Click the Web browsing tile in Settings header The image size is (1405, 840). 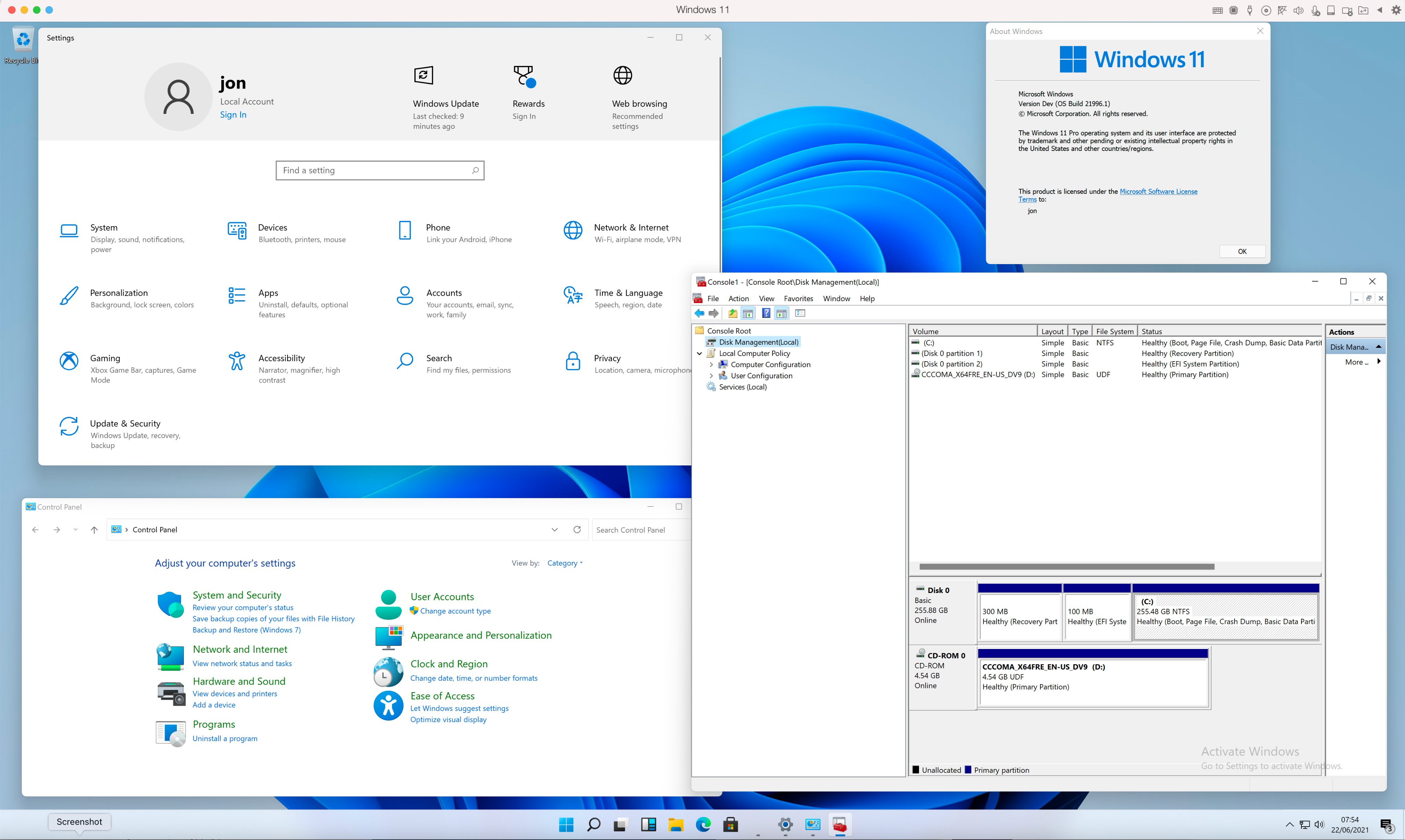[639, 97]
